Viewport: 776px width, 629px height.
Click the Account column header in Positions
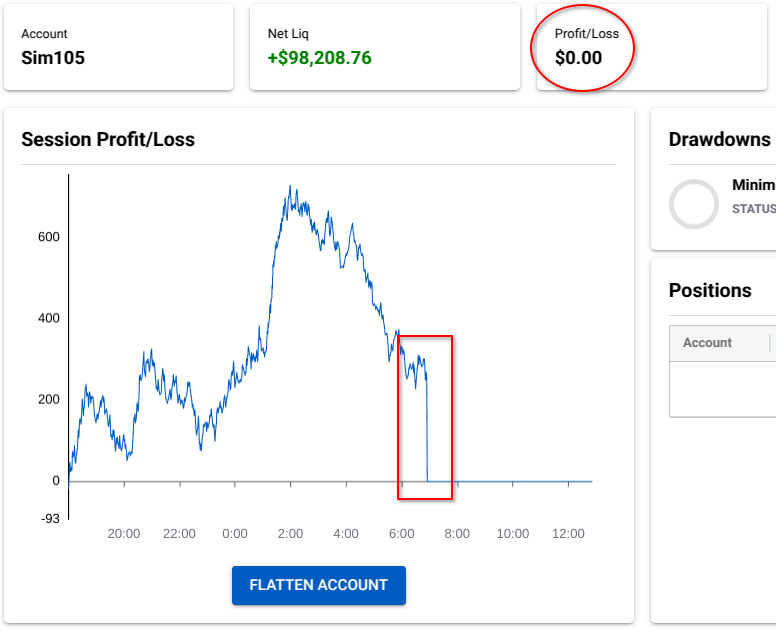[x=707, y=343]
